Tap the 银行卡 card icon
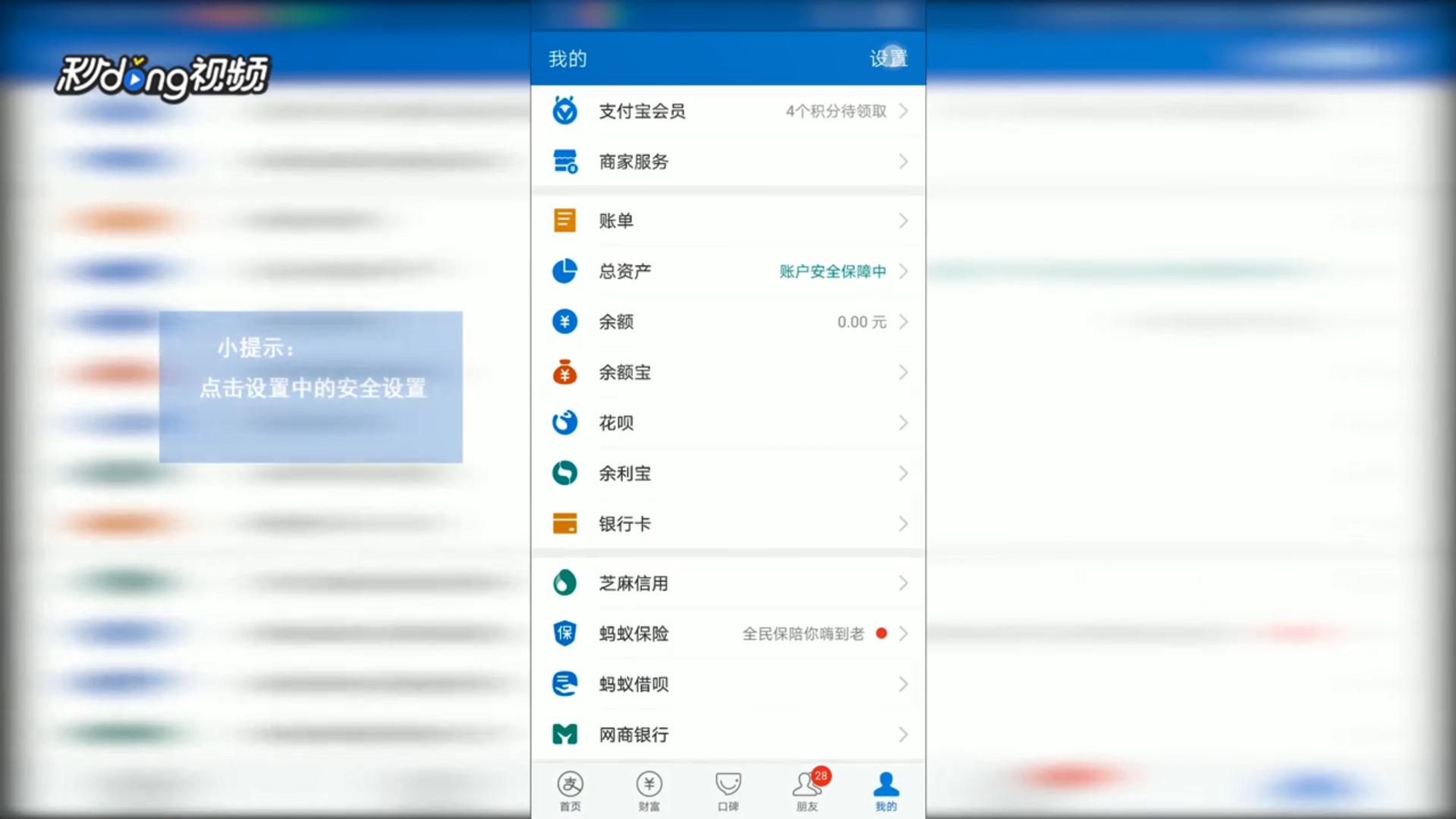Image resolution: width=1456 pixels, height=819 pixels. [564, 524]
